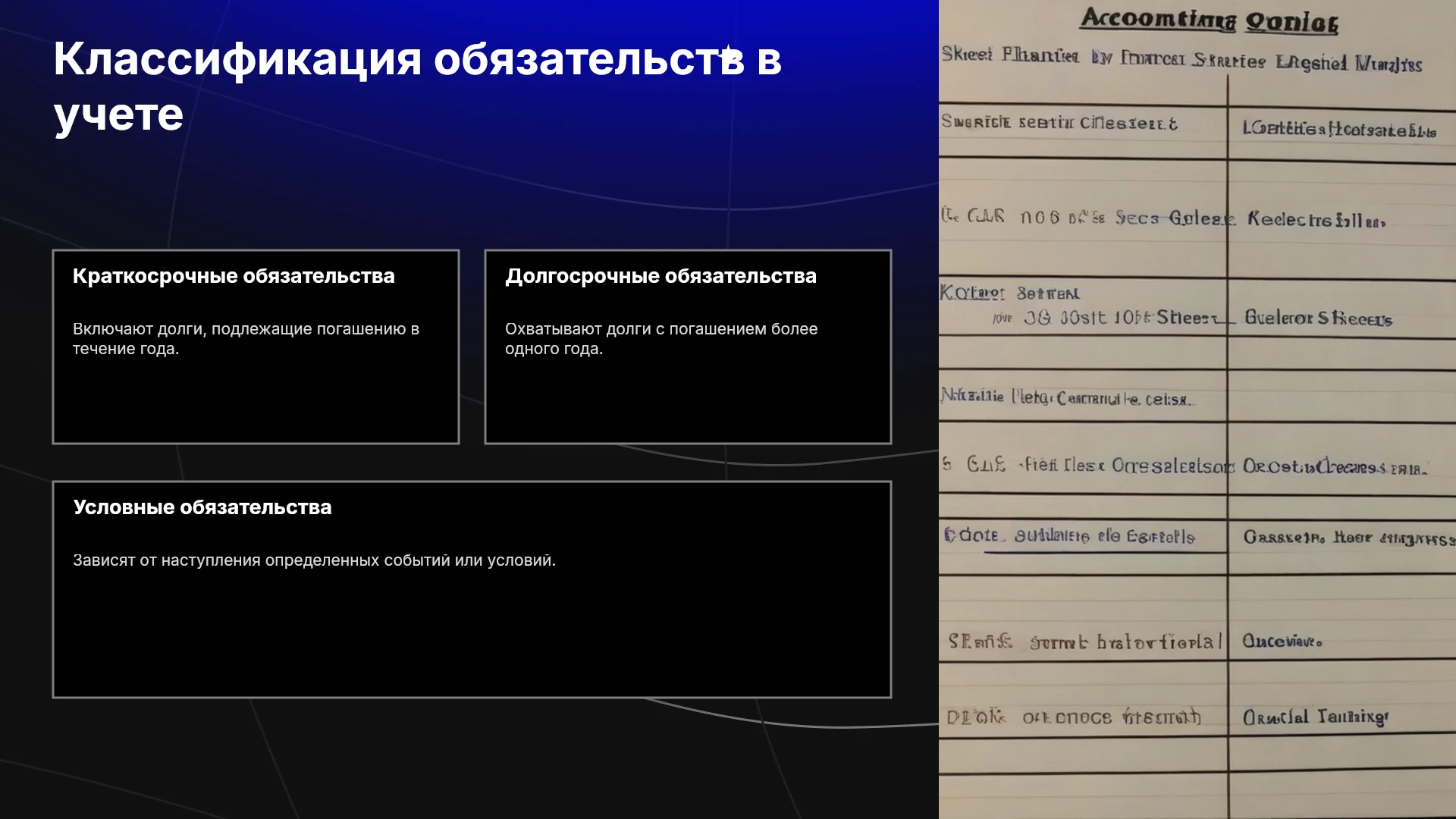Select the slide title "Классификация обязательств в учете"
The height and width of the screenshot is (819, 1456).
pos(417,86)
